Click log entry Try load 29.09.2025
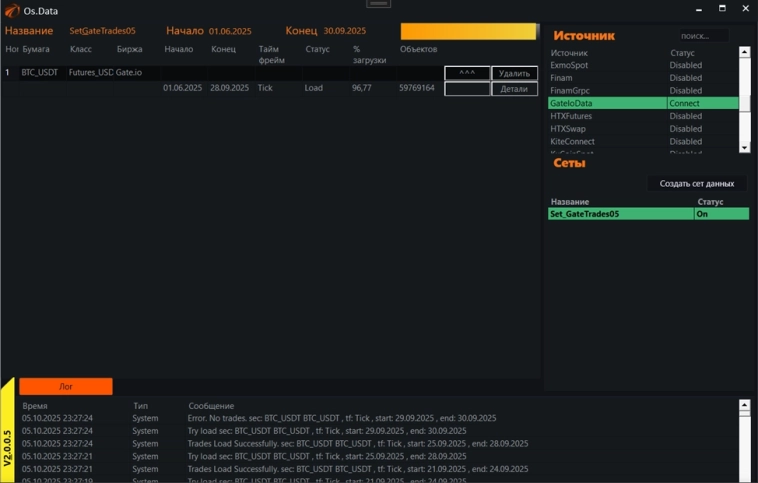758x483 pixels. coord(327,431)
